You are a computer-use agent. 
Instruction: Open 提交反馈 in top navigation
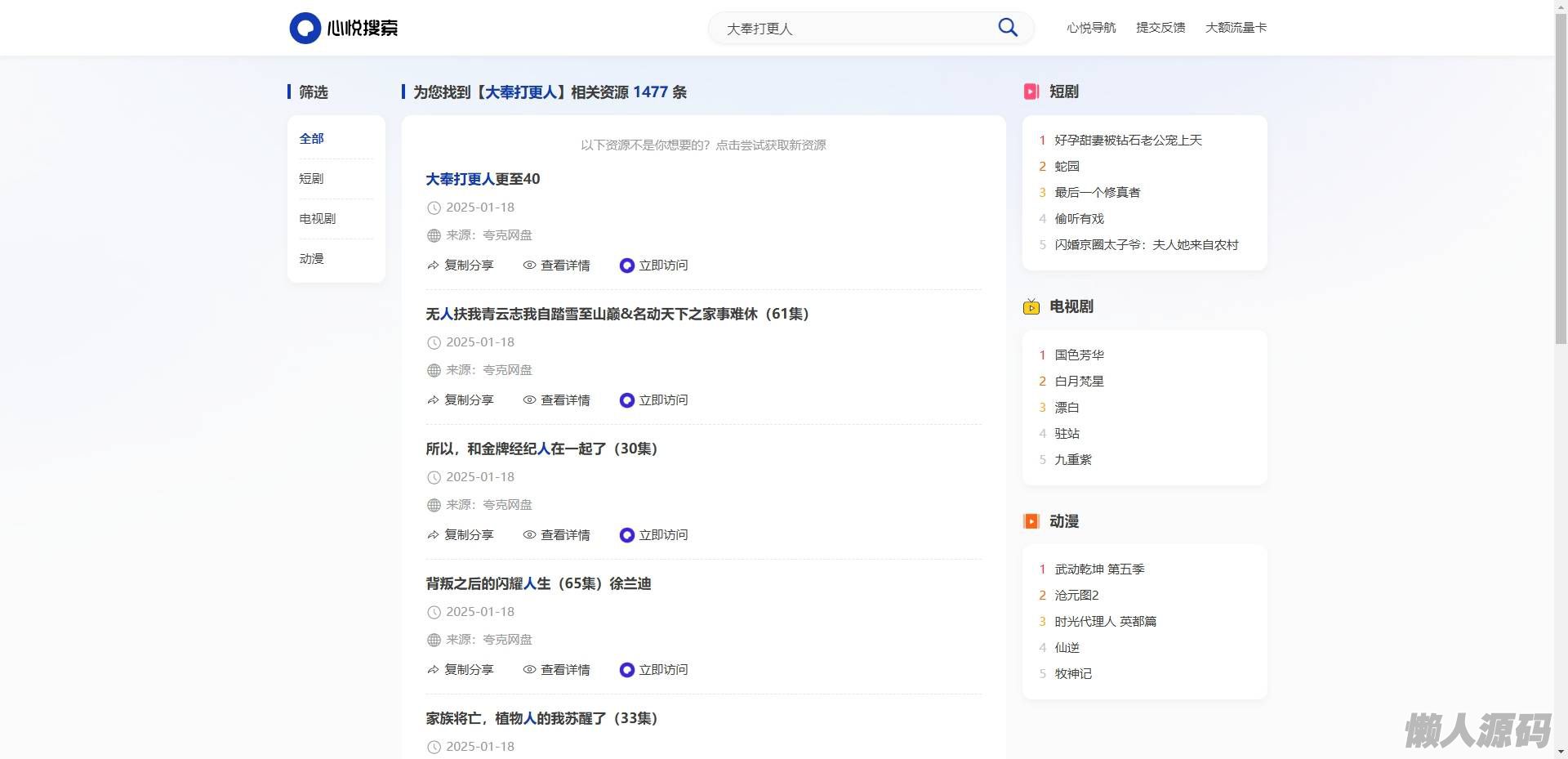(x=1160, y=28)
